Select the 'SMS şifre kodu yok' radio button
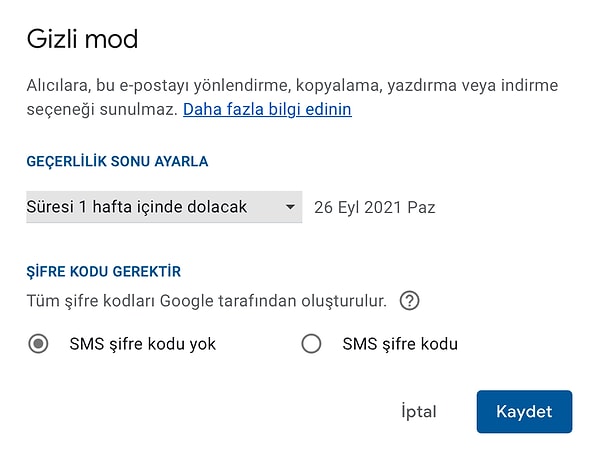 coord(38,343)
